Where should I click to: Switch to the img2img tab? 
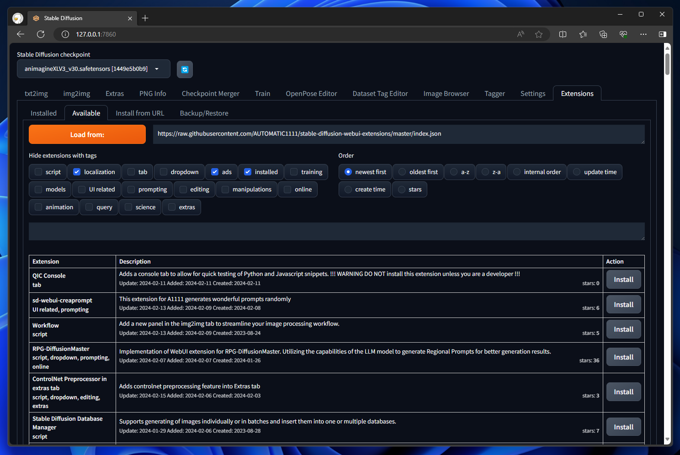tap(77, 94)
